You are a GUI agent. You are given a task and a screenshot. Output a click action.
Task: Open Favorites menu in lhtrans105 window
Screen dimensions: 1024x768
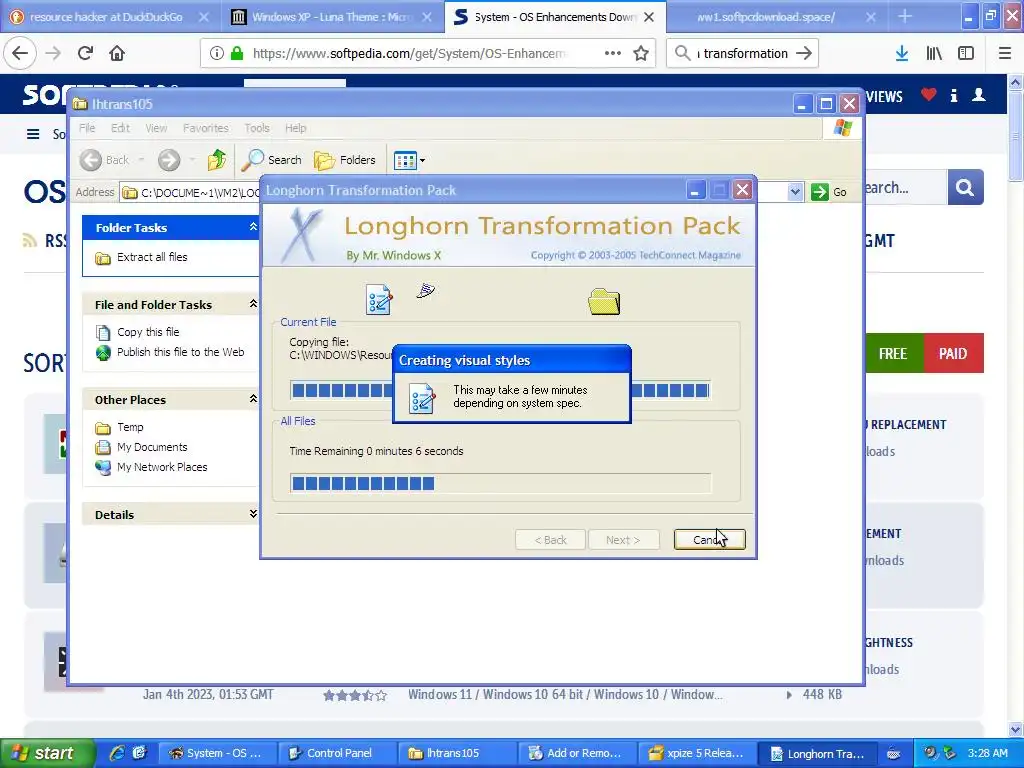206,128
